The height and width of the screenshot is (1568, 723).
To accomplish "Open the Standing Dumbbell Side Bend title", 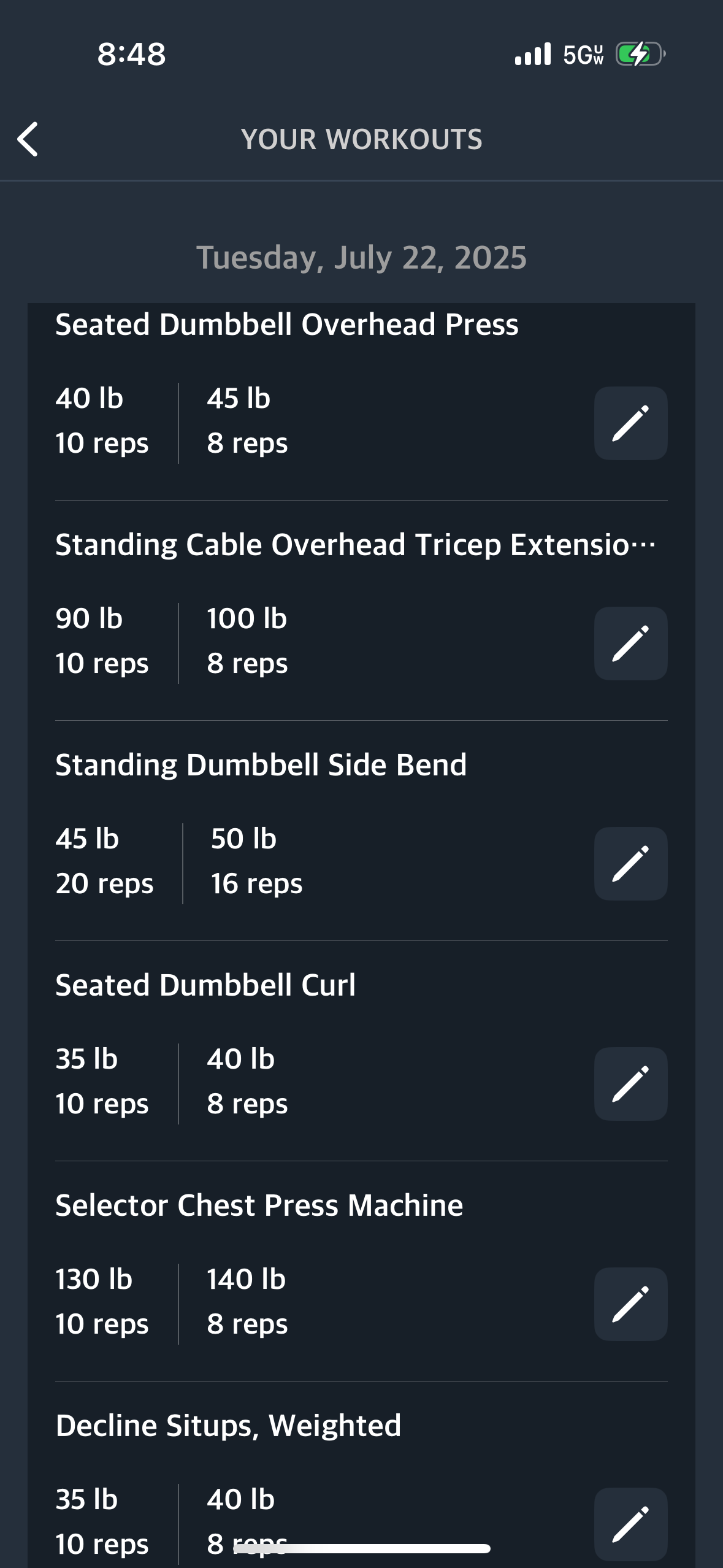I will click(x=261, y=765).
